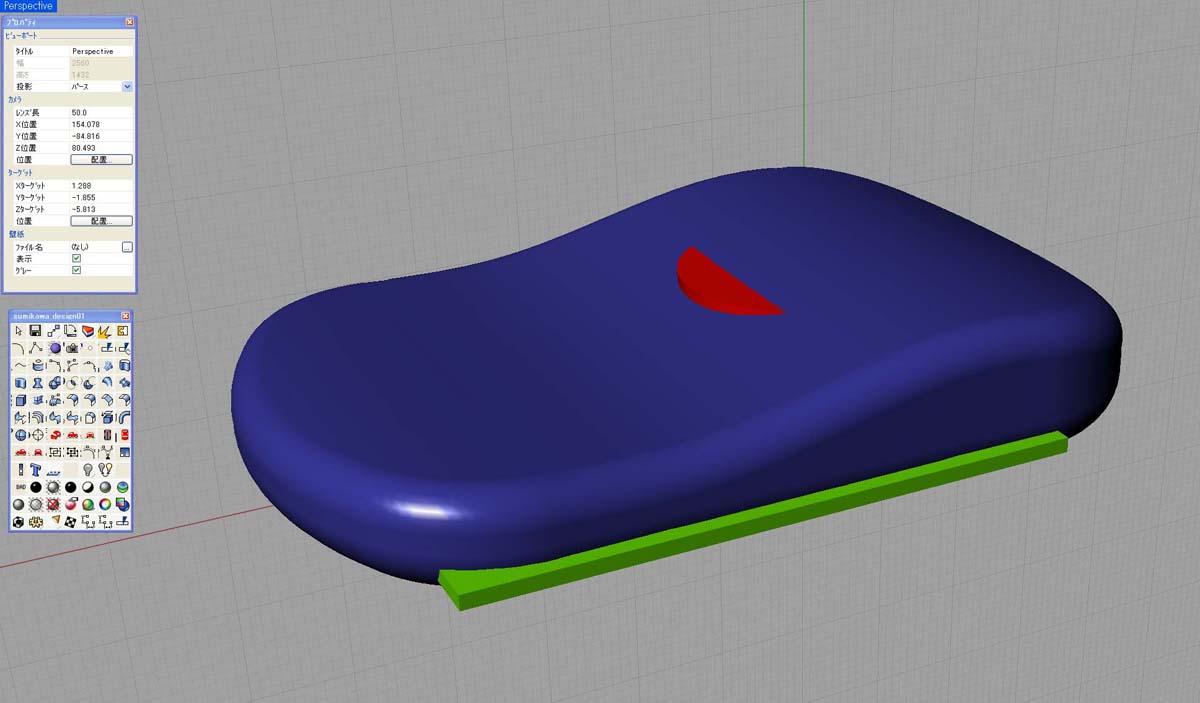Toggle the 表示 wallpaper checkbox

coord(76,258)
